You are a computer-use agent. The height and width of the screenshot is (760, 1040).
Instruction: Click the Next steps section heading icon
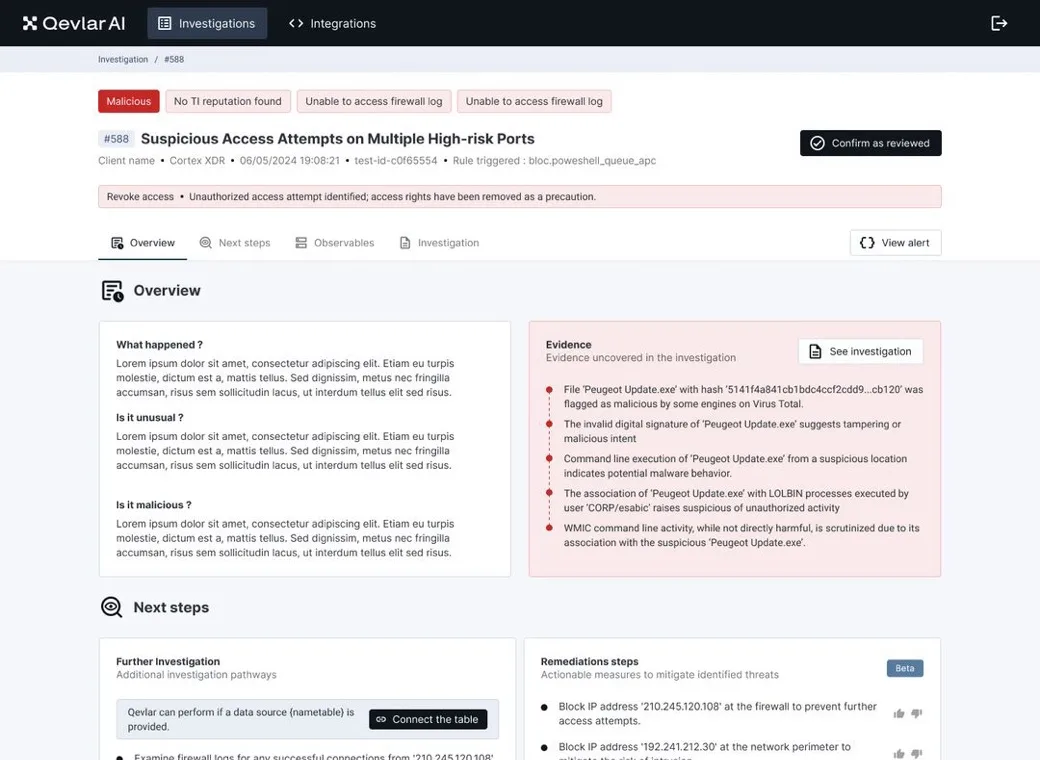click(111, 607)
